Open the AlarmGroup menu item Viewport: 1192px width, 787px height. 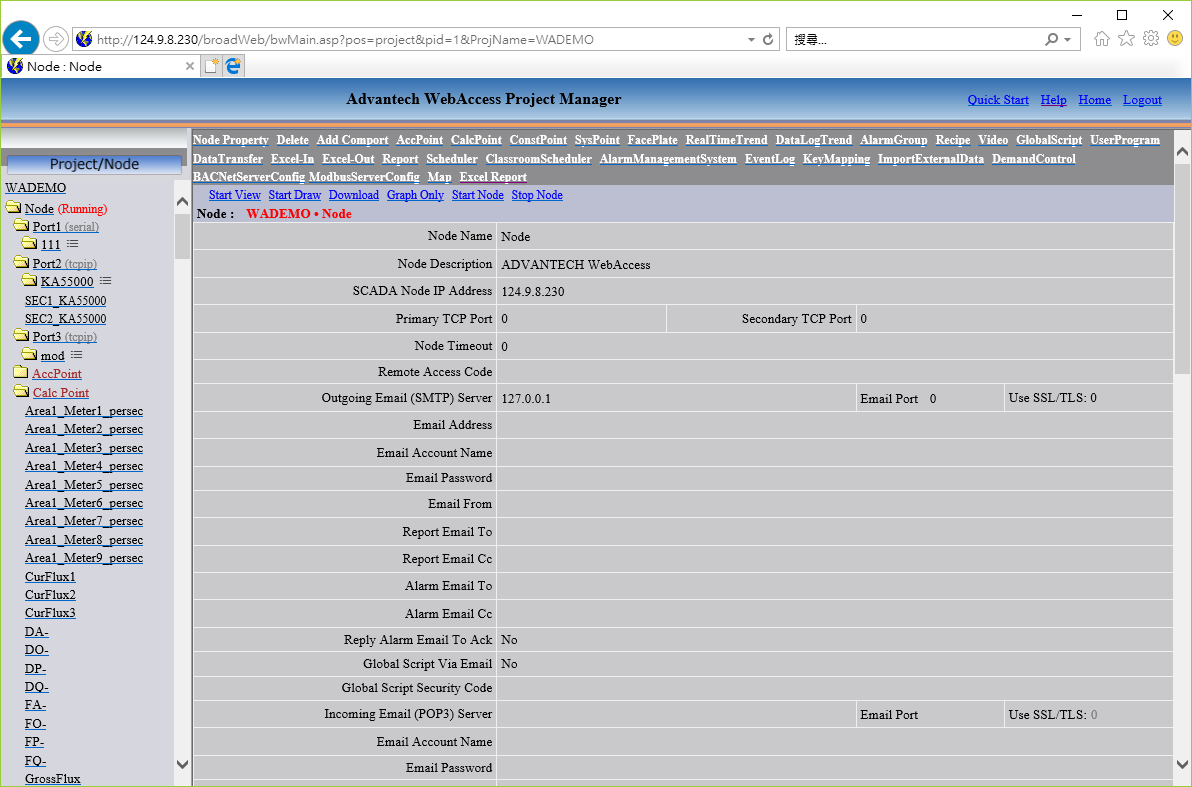click(893, 140)
